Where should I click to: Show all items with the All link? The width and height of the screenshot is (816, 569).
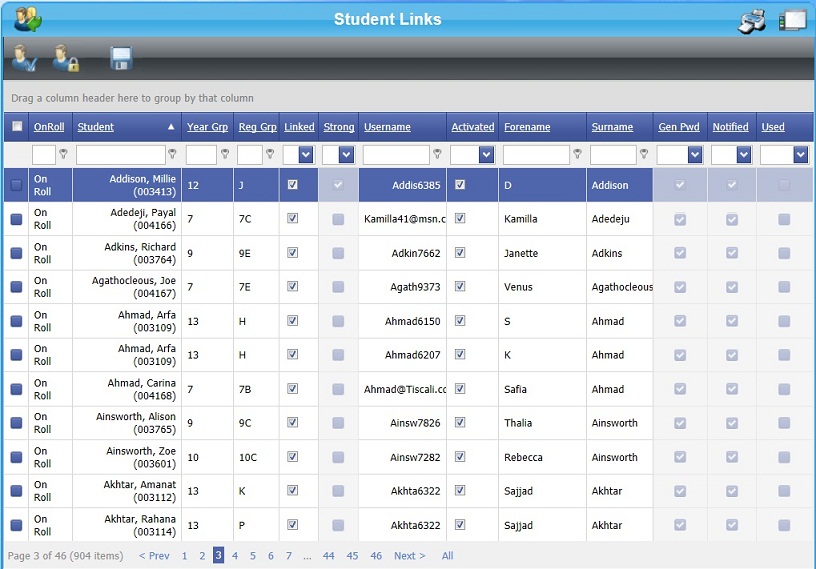click(x=448, y=556)
